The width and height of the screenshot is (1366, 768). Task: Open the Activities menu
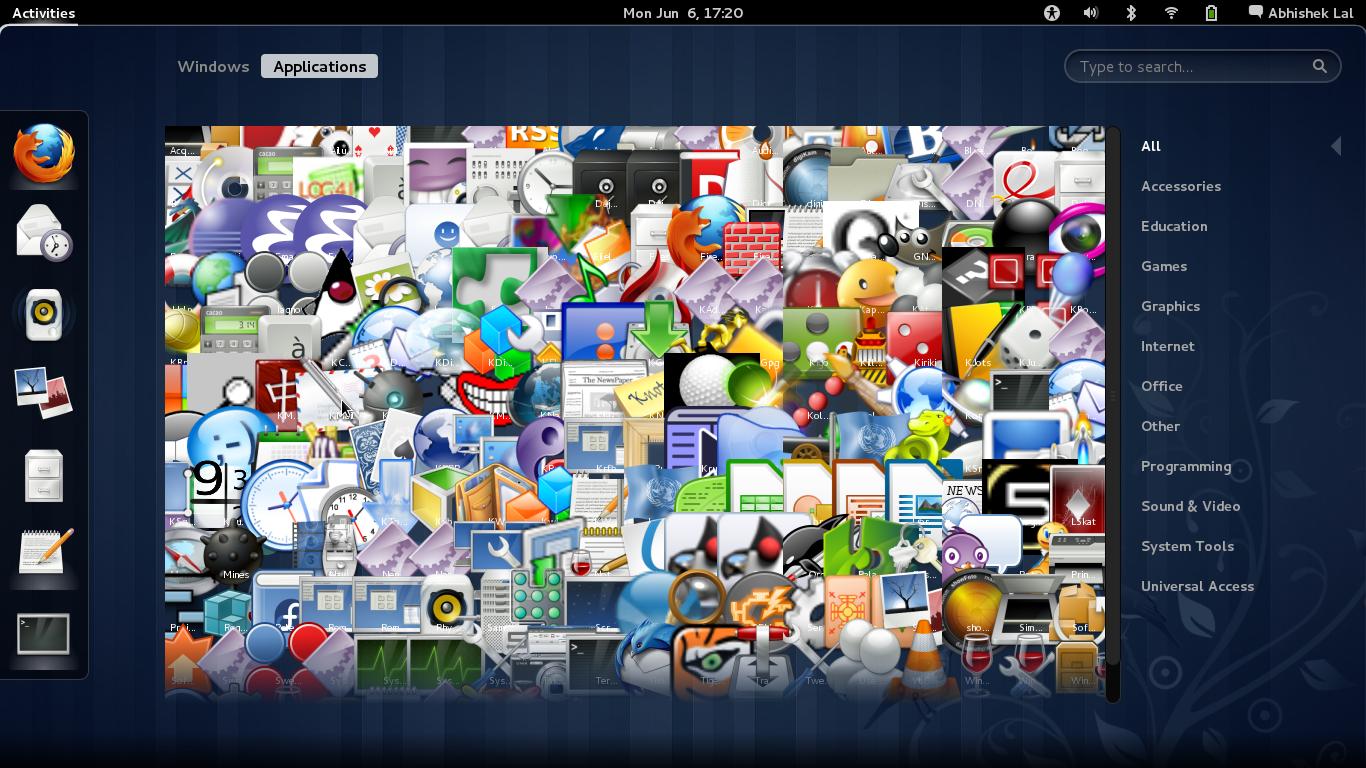click(43, 13)
